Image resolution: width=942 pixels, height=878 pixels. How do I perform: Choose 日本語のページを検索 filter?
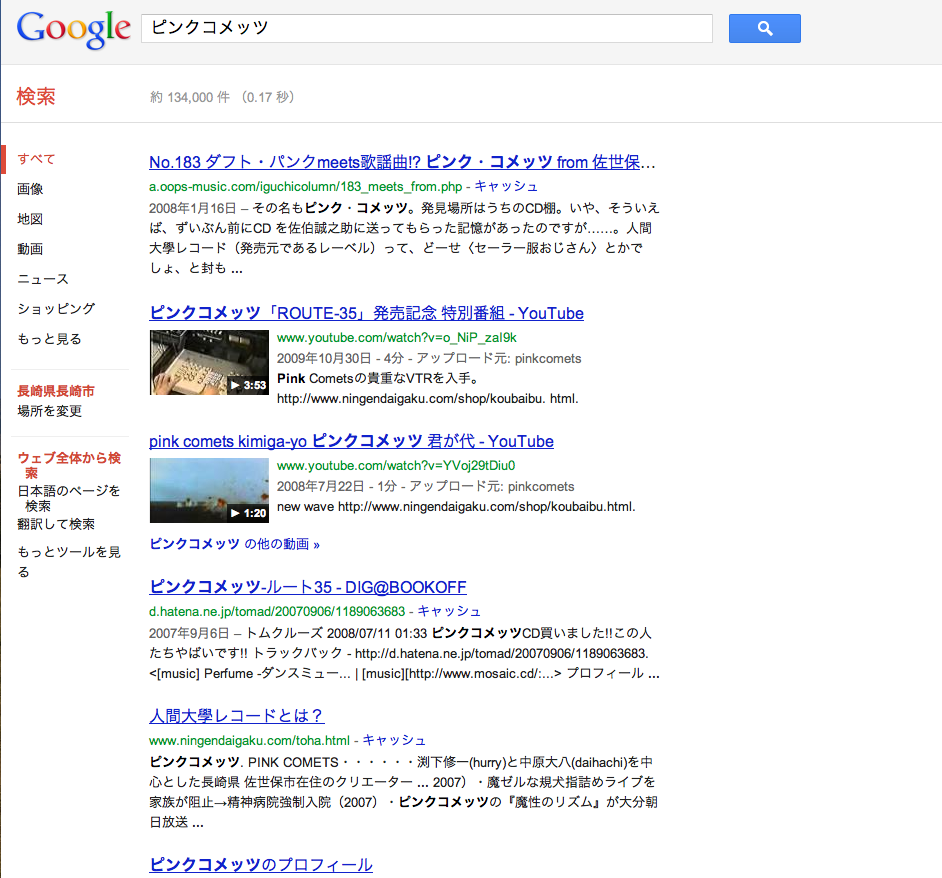click(x=68, y=498)
